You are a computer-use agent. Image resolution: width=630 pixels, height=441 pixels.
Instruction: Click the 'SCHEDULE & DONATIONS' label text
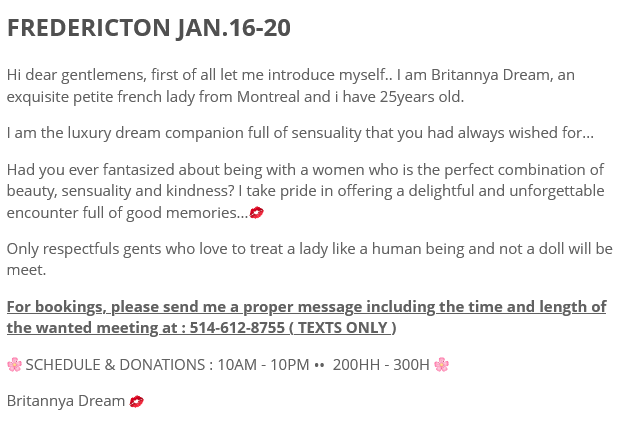(115, 365)
